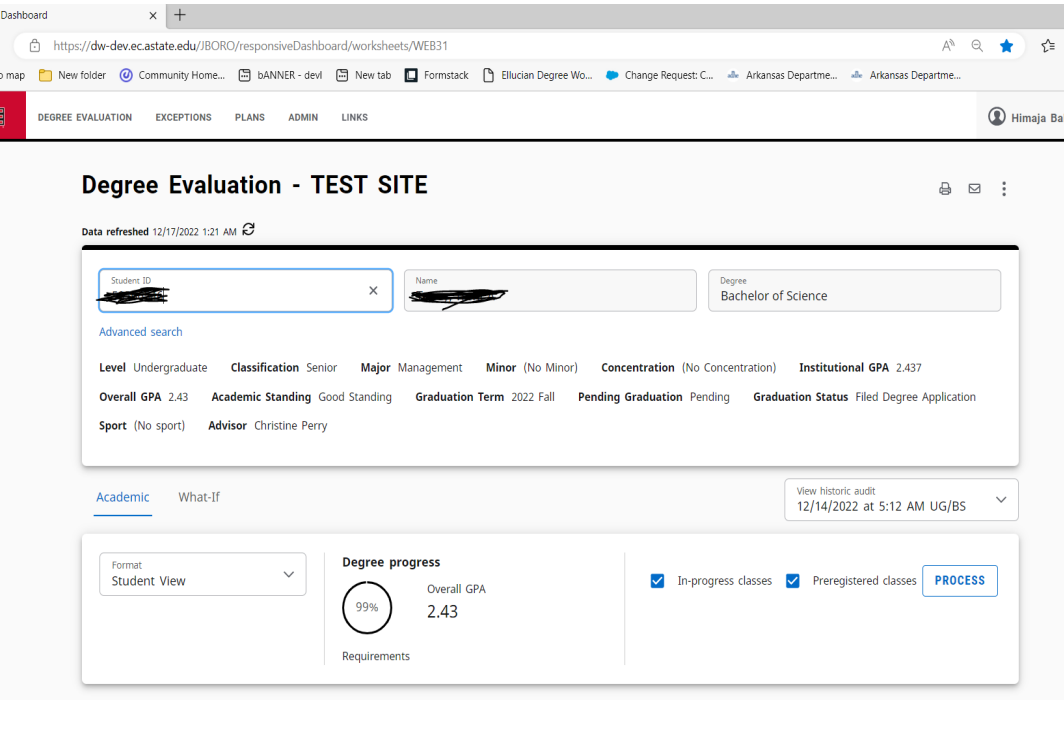
Task: Click the Degree field showing Bachelor of Science
Action: (x=854, y=291)
